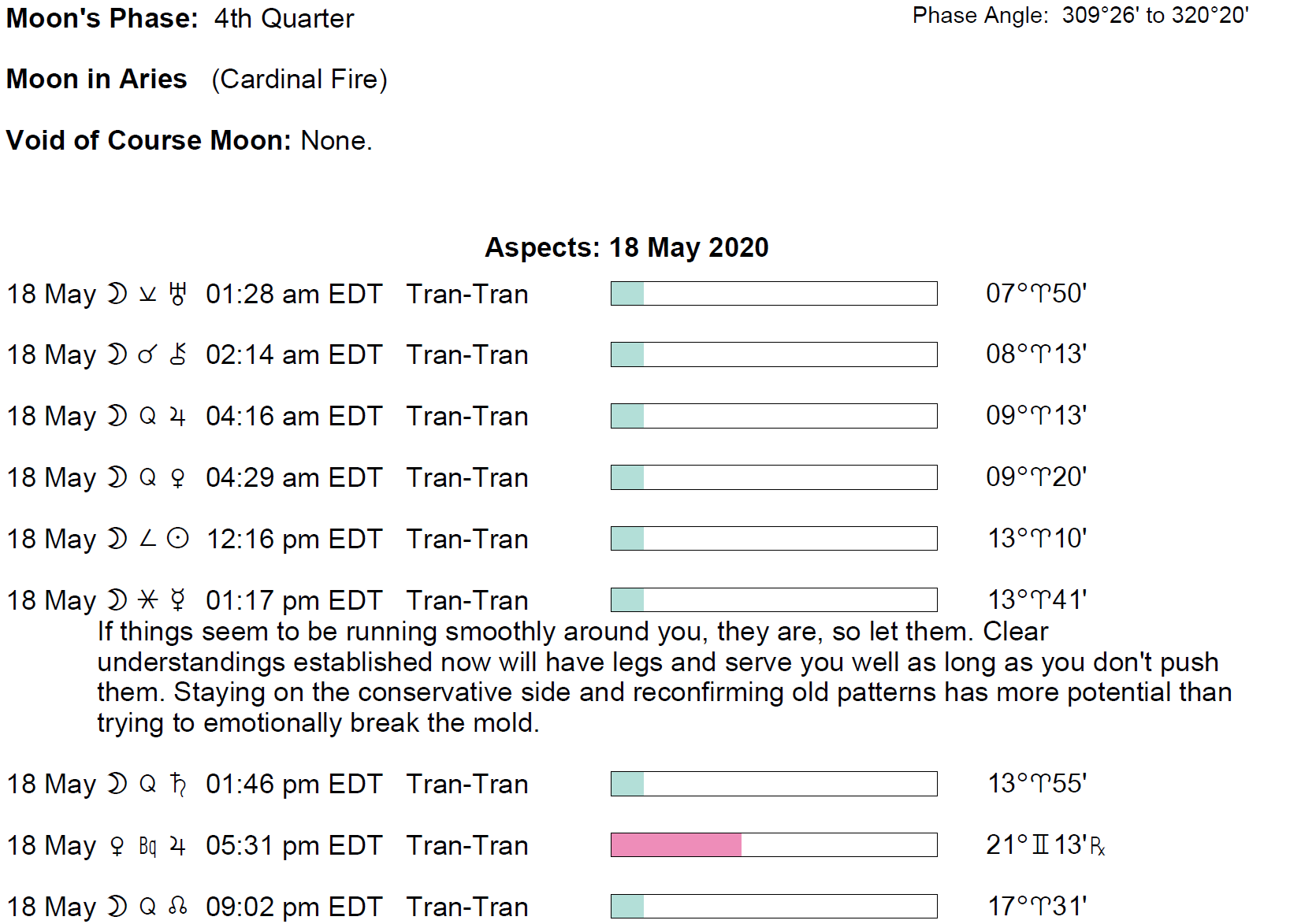This screenshot has height=924, width=1290.
Task: Click the conjunction symbol in the 02:14 am row
Action: coord(147,354)
